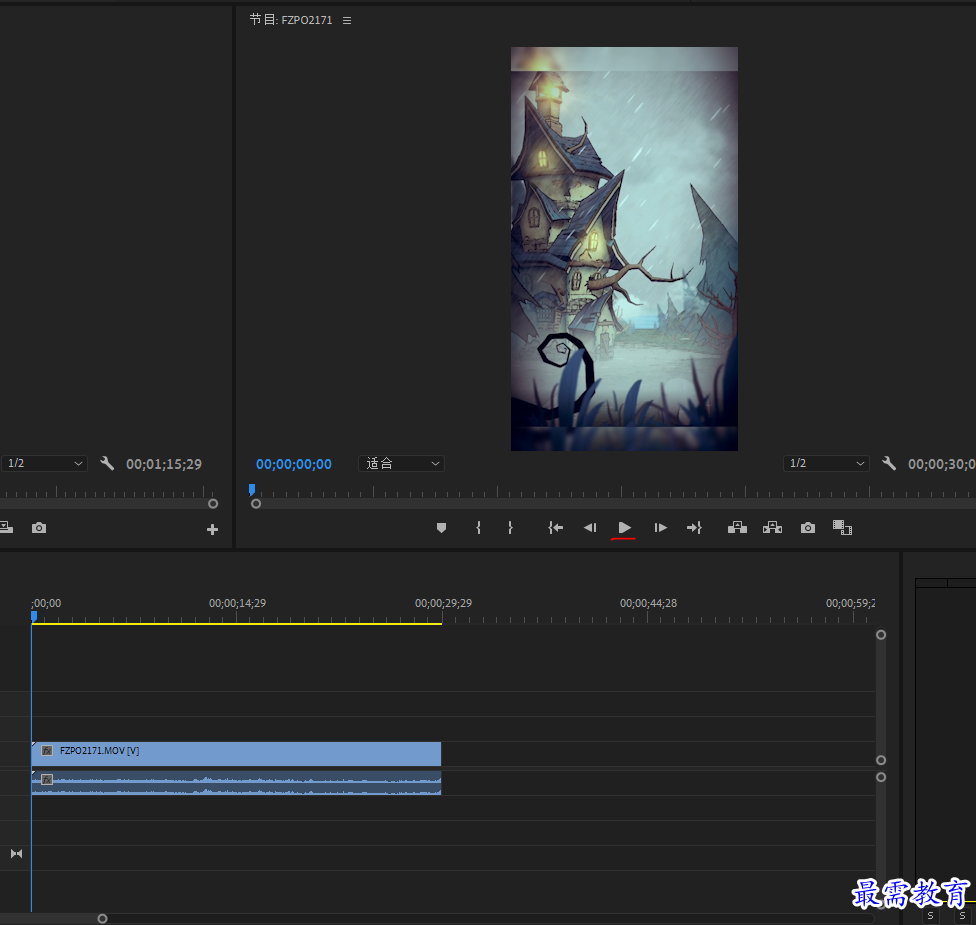Screen dimensions: 976x925
Task: Click the timeline horizontal zoom handle at bottom
Action: coord(103,919)
